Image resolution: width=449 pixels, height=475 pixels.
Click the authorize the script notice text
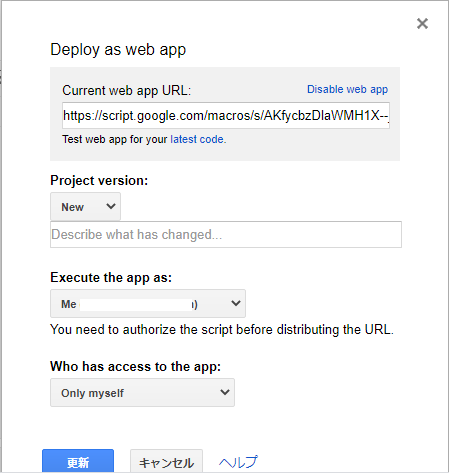(222, 329)
